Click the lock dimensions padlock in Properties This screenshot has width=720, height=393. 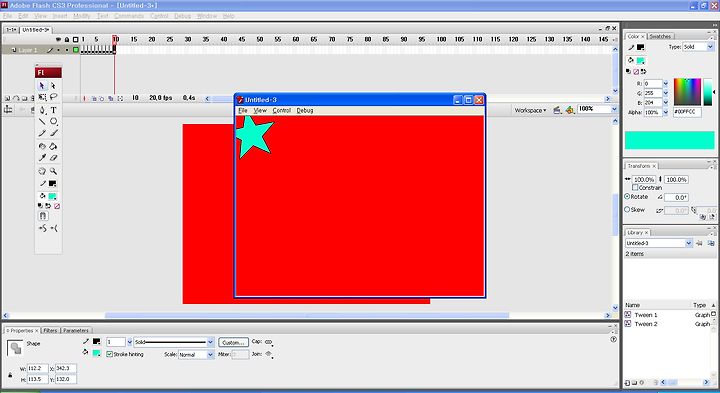tap(10, 375)
